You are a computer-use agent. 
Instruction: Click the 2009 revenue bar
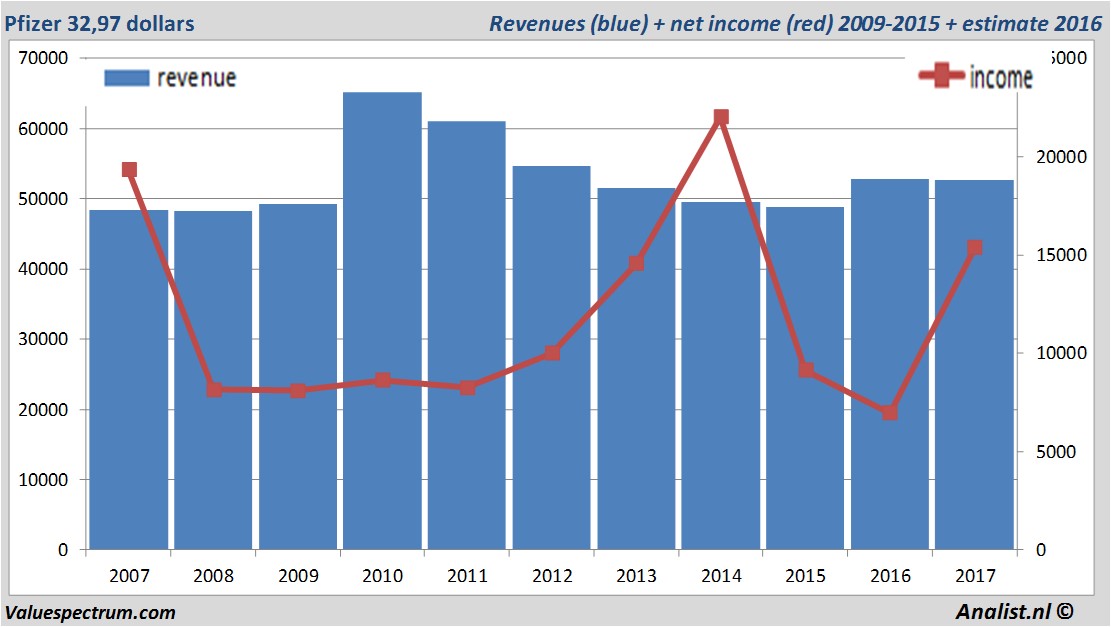point(298,377)
